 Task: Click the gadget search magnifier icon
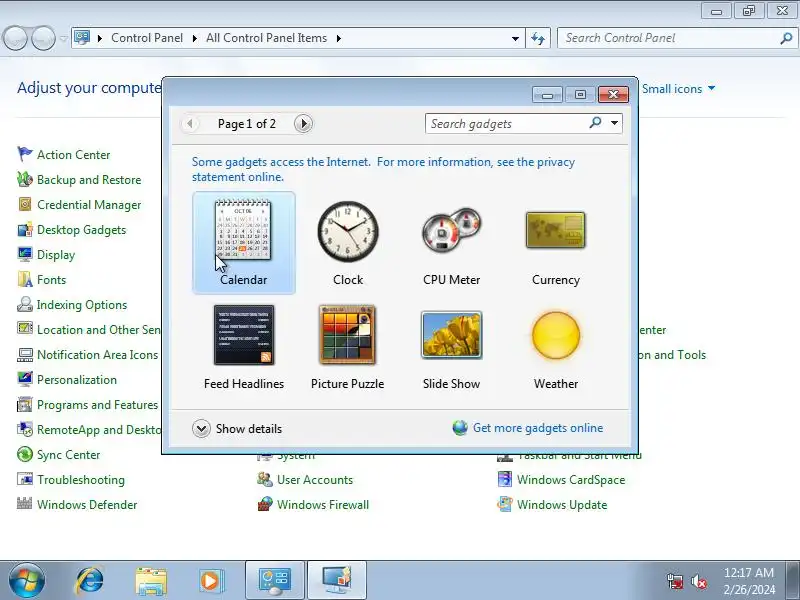pyautogui.click(x=595, y=123)
